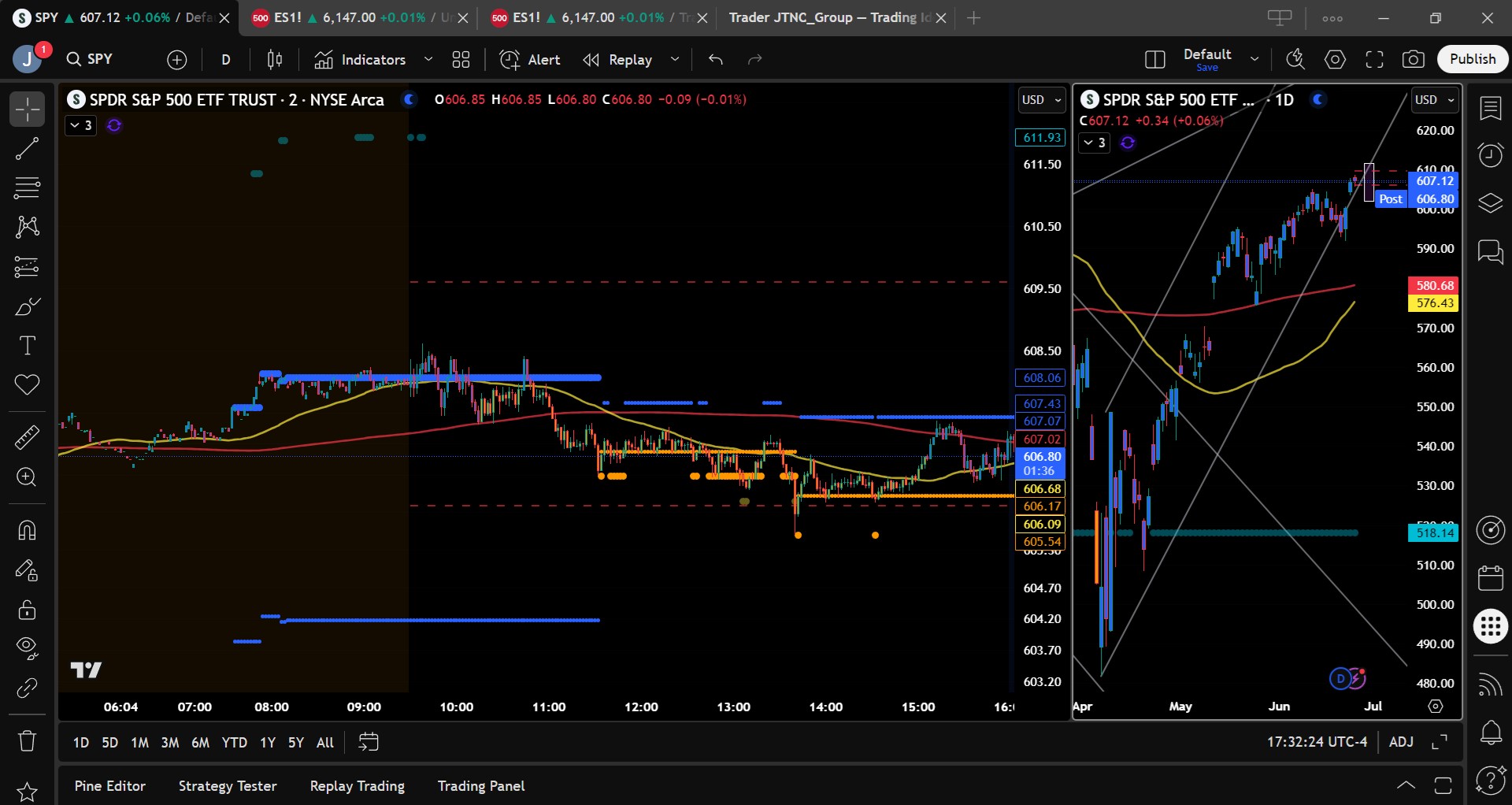This screenshot has height=805, width=1512.
Task: Take a chart snapshot with camera
Action: [1414, 59]
